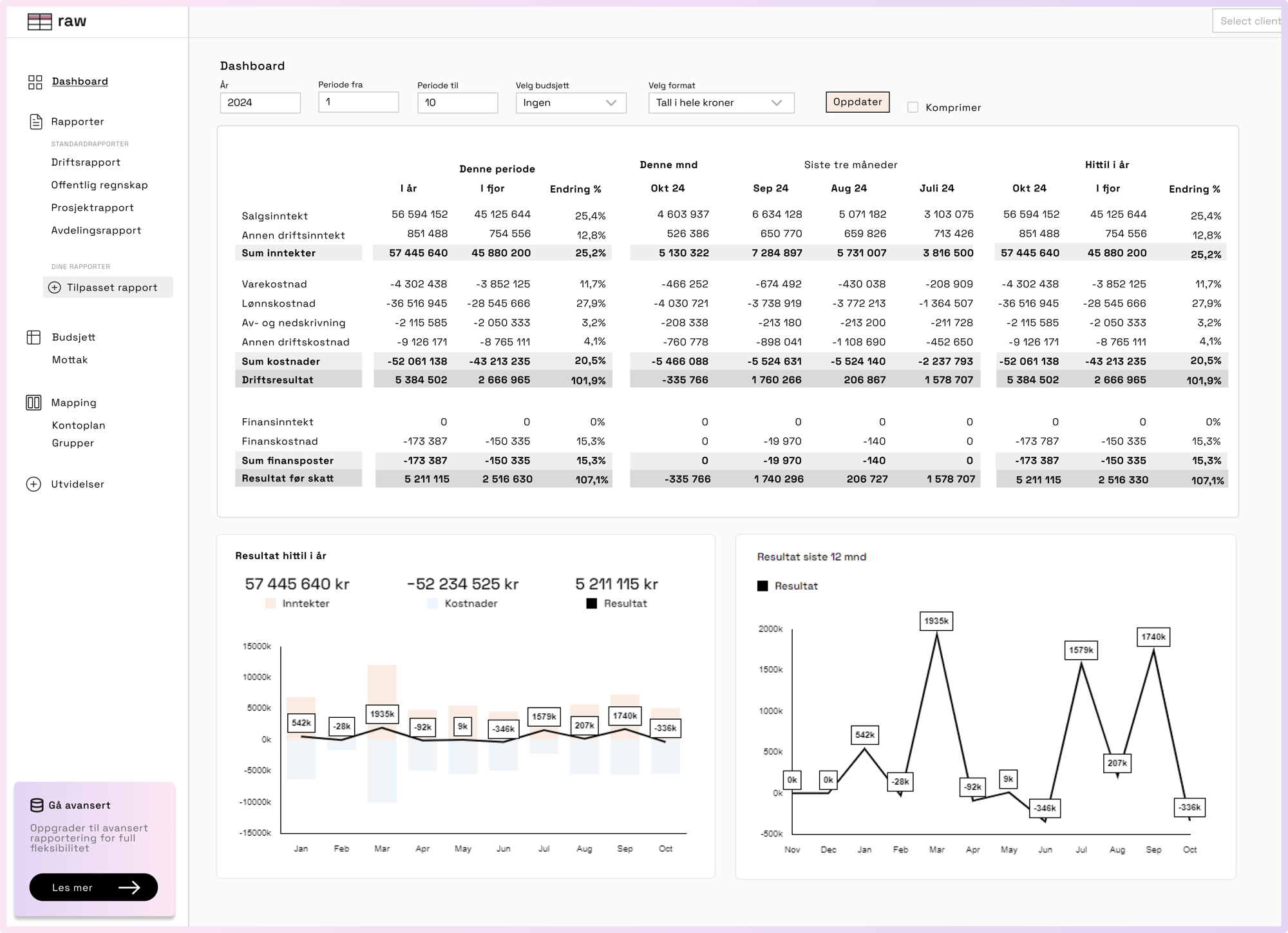
Task: Click the Salgsinntekt row label
Action: [x=274, y=216]
